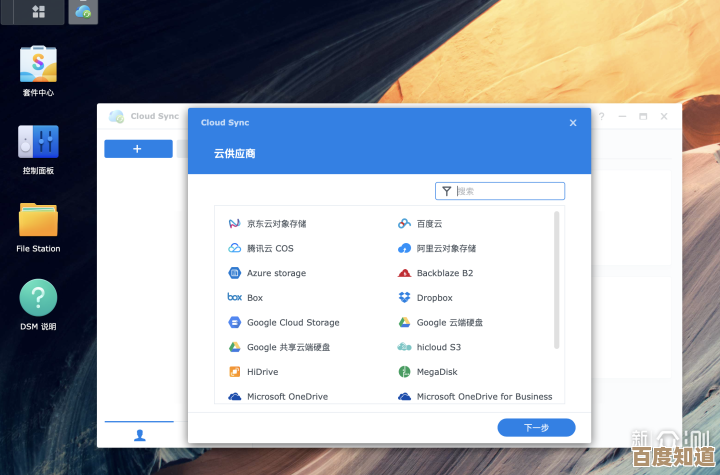Choose the Dropbox cloud provider
This screenshot has width=720, height=475.
pos(434,298)
